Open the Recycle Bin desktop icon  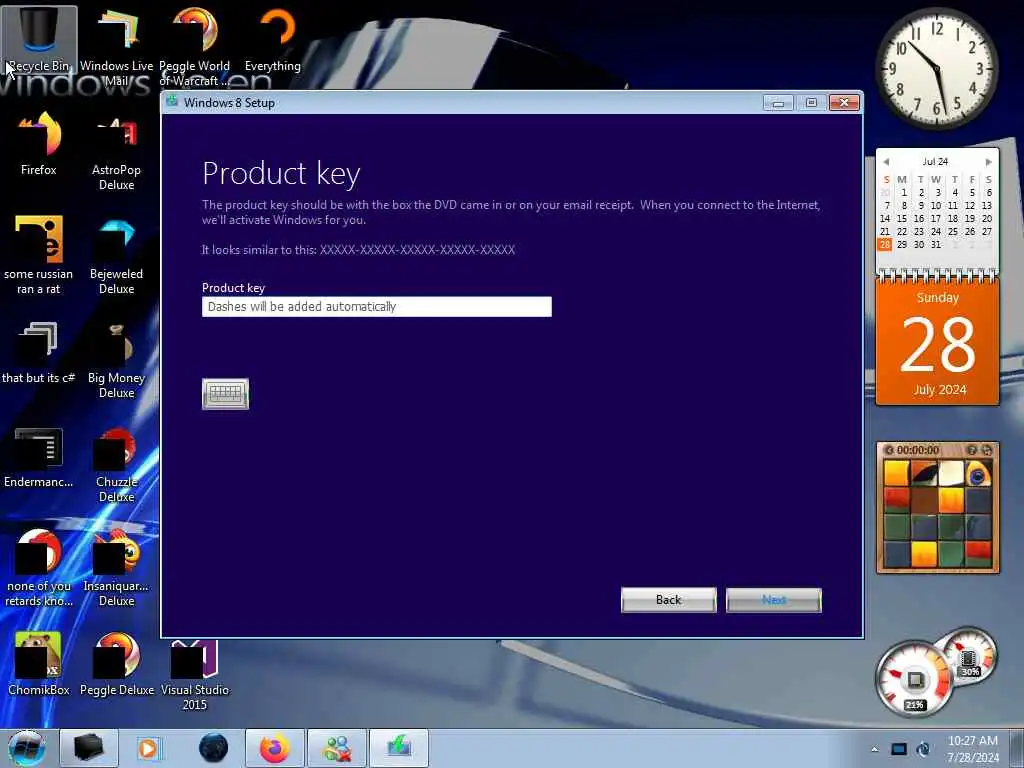pyautogui.click(x=39, y=39)
